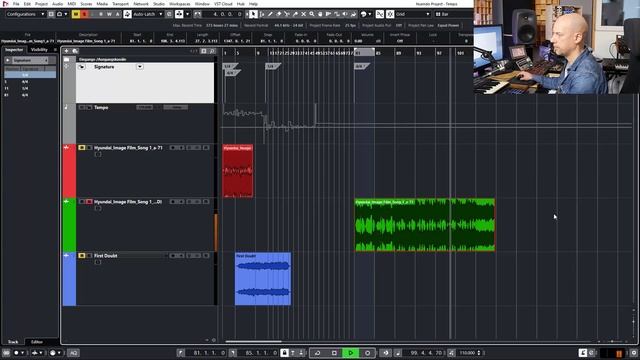
Task: Select the Track tab at bottom left
Action: click(13, 342)
